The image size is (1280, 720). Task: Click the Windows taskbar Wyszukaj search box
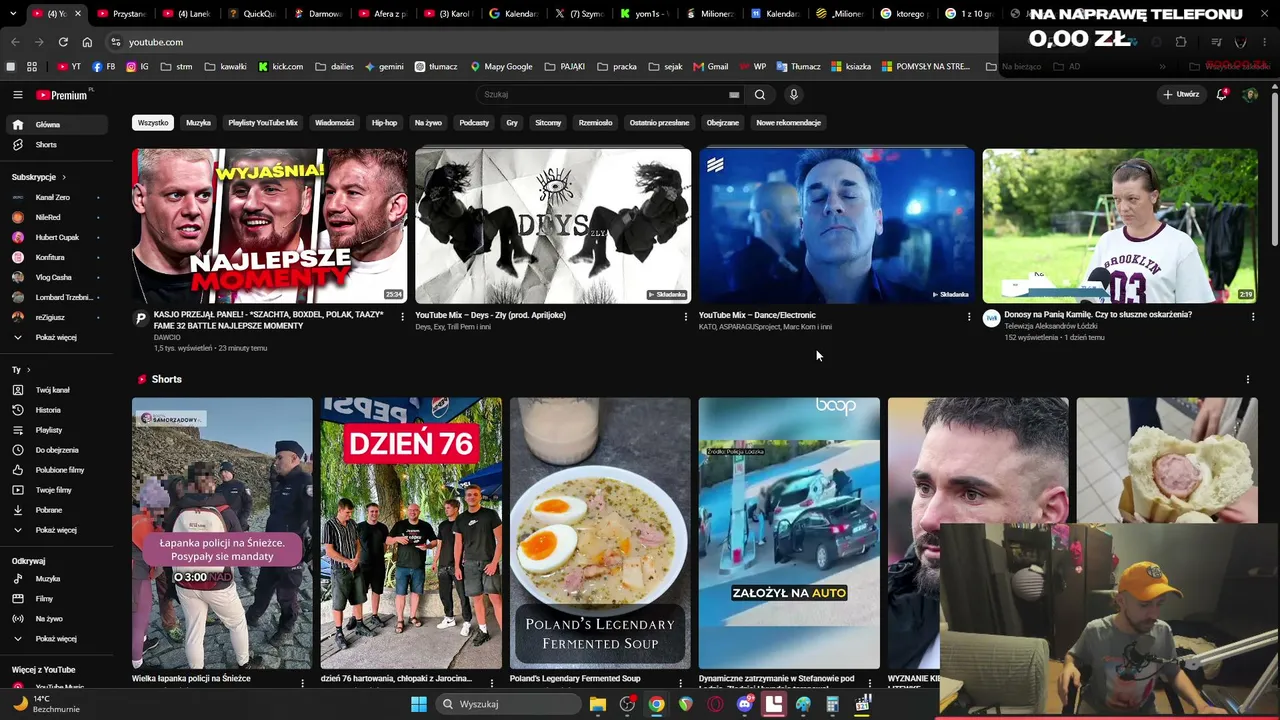[x=508, y=704]
